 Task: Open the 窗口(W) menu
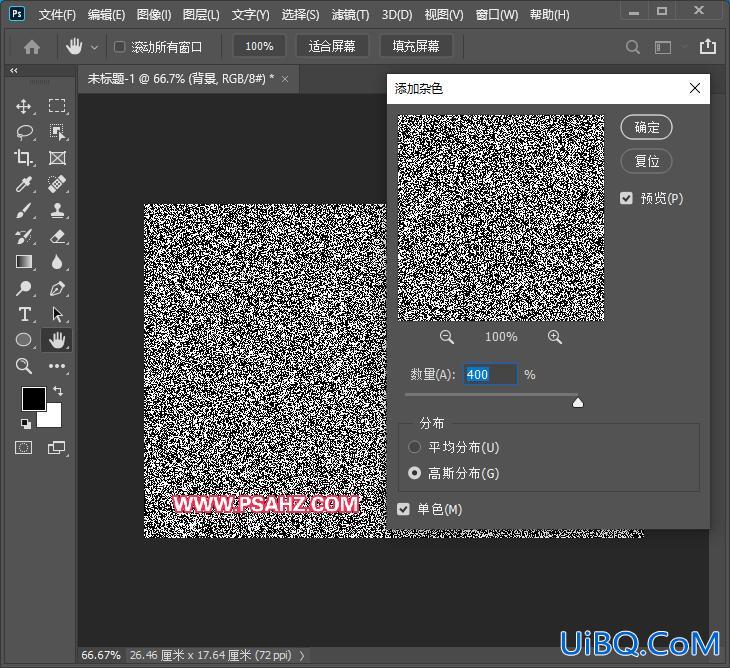pyautogui.click(x=497, y=15)
